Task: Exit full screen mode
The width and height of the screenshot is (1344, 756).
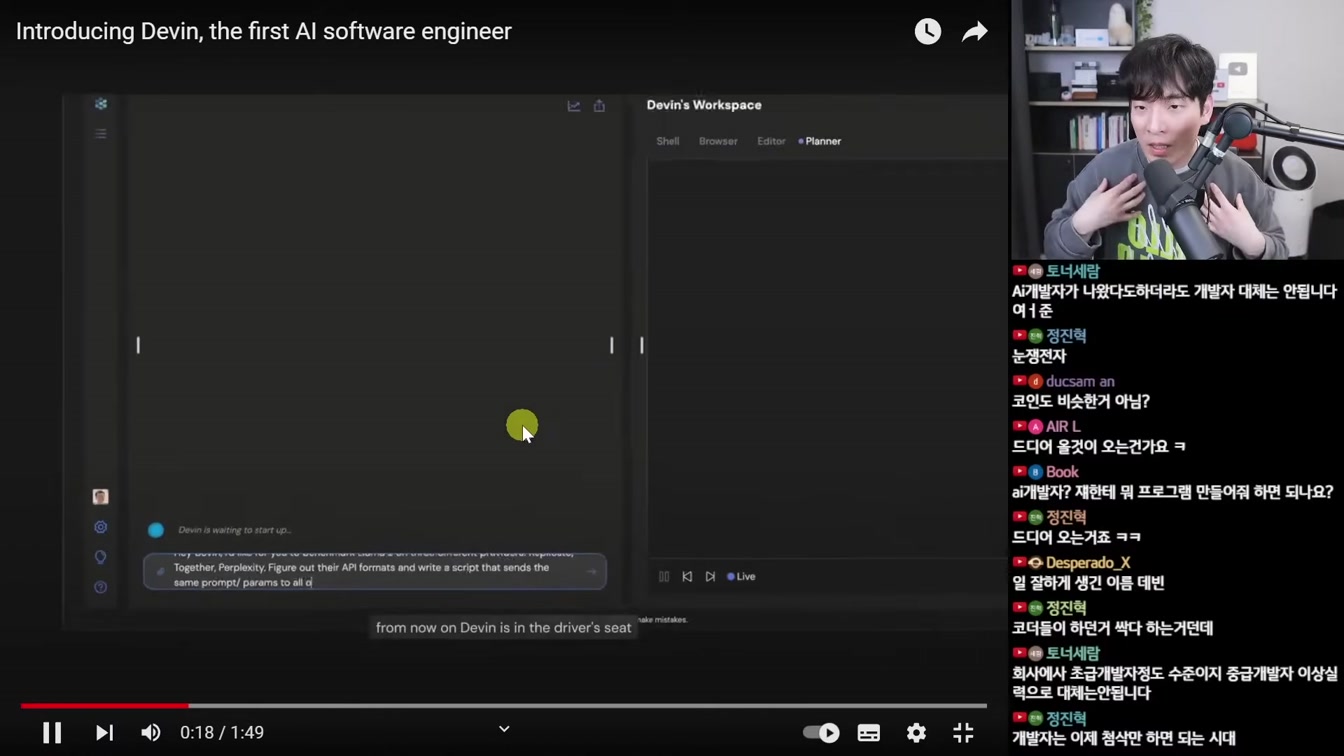Action: coord(963,733)
